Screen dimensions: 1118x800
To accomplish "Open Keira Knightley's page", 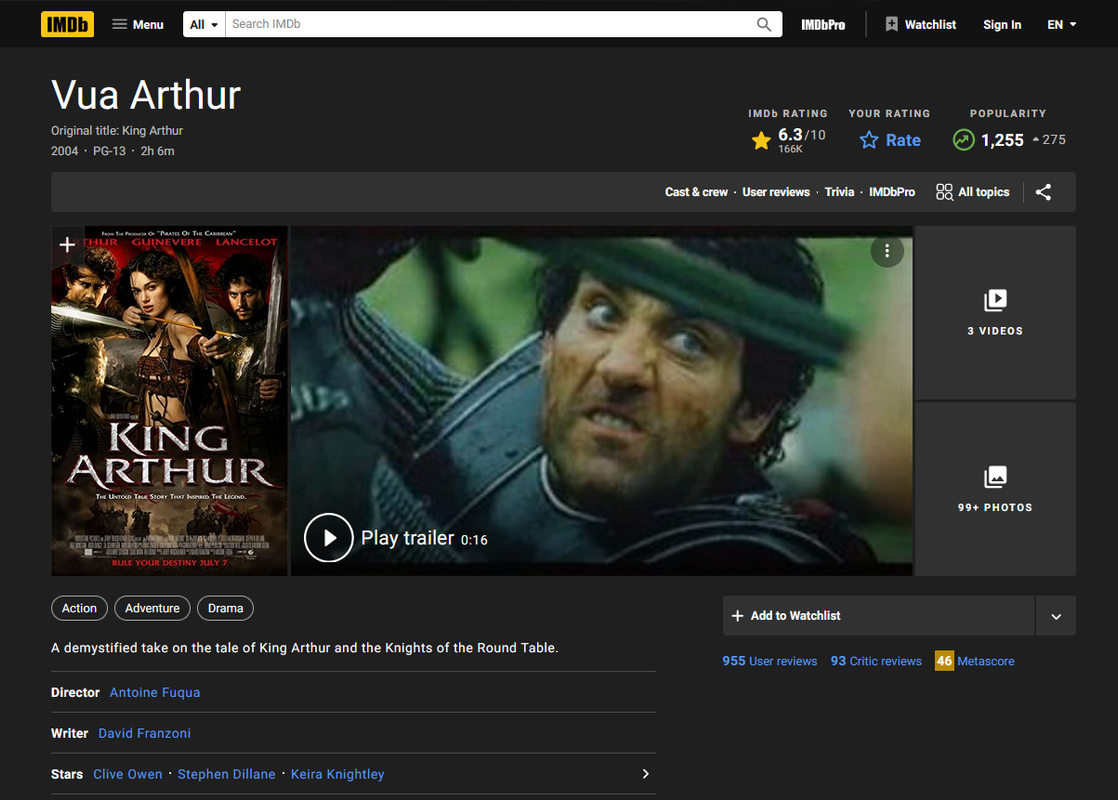I will click(337, 774).
